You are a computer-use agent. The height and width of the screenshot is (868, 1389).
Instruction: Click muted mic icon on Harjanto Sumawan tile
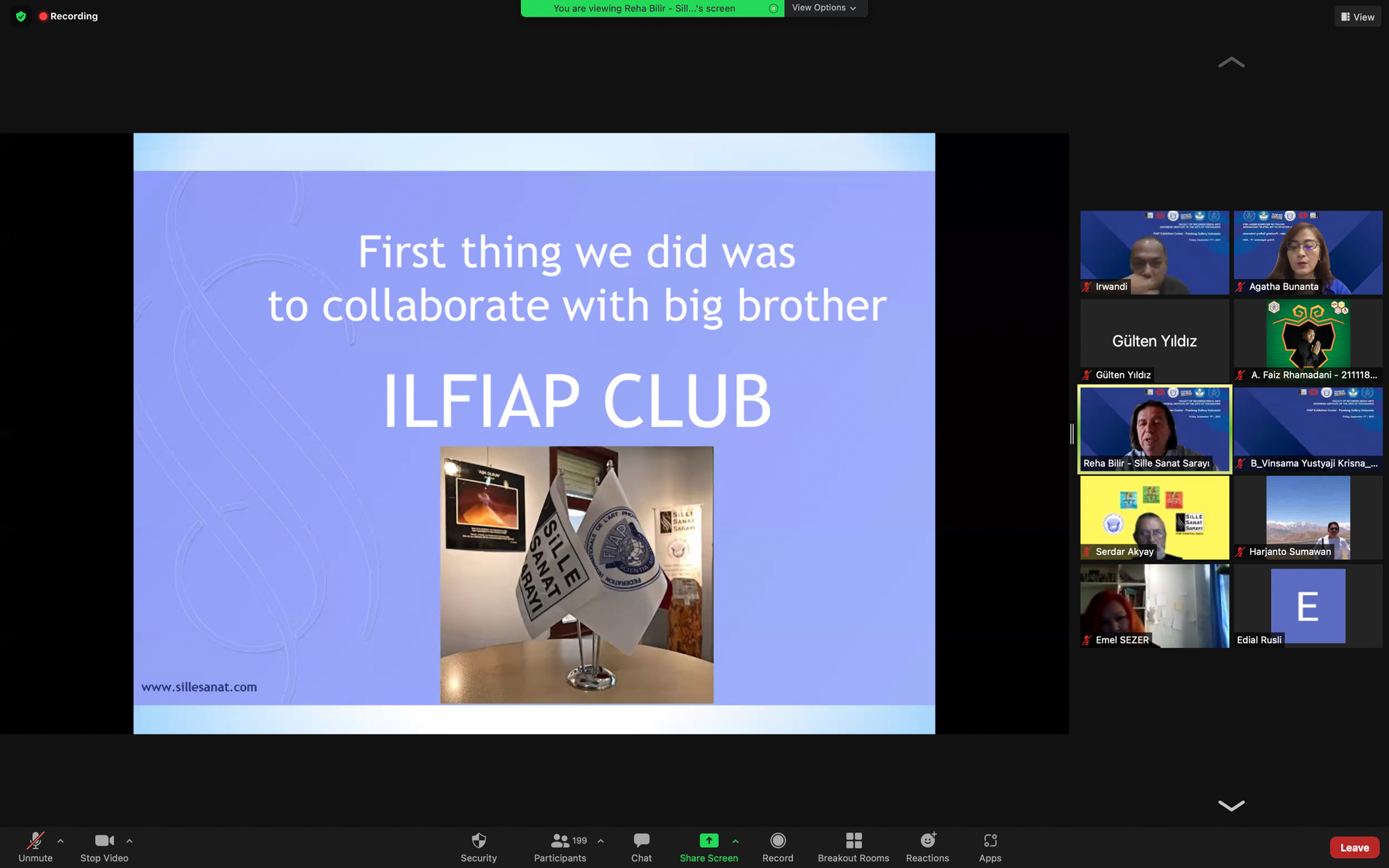point(1241,552)
